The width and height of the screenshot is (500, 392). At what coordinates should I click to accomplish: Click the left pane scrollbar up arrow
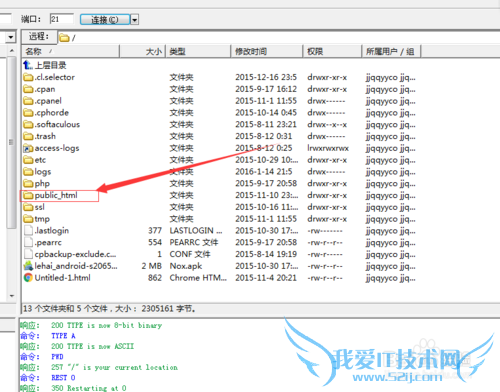tap(12, 51)
